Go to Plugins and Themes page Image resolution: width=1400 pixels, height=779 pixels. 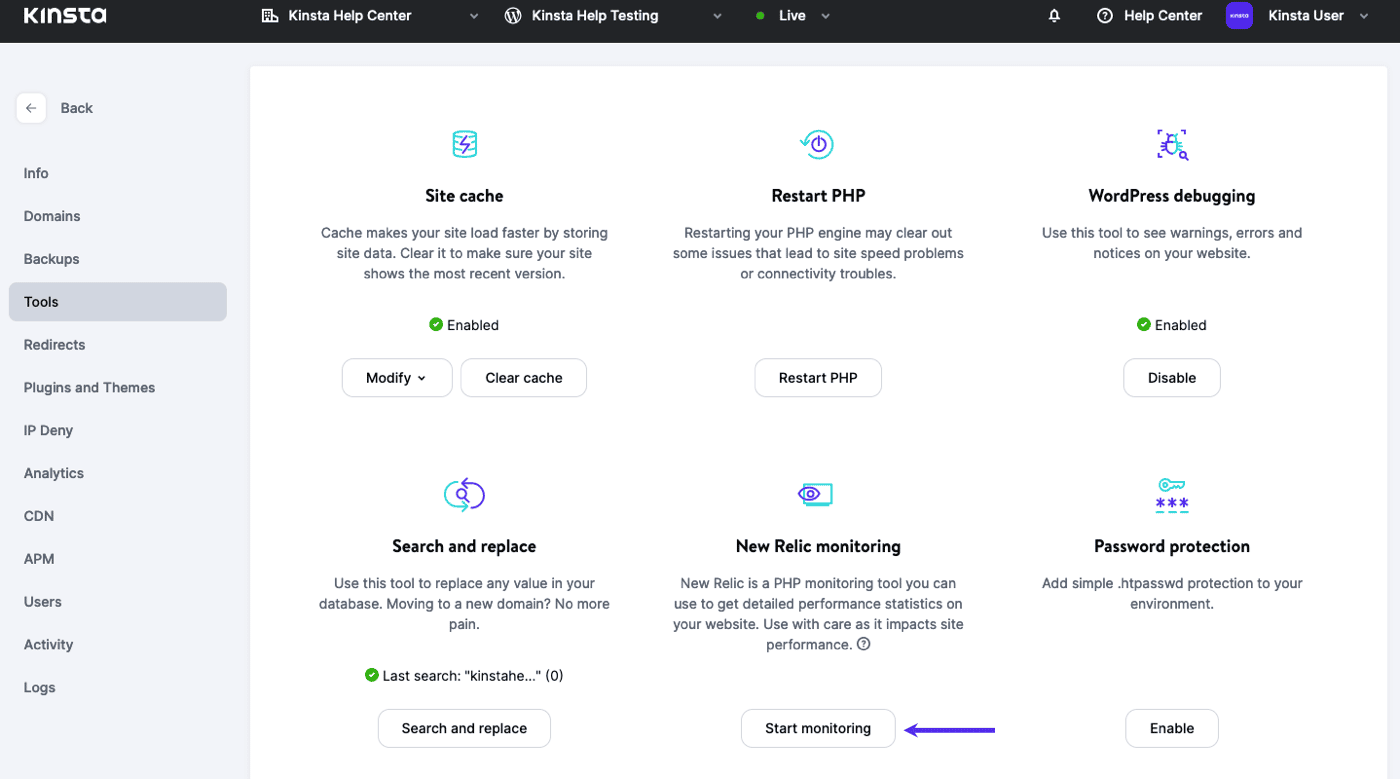coord(90,388)
